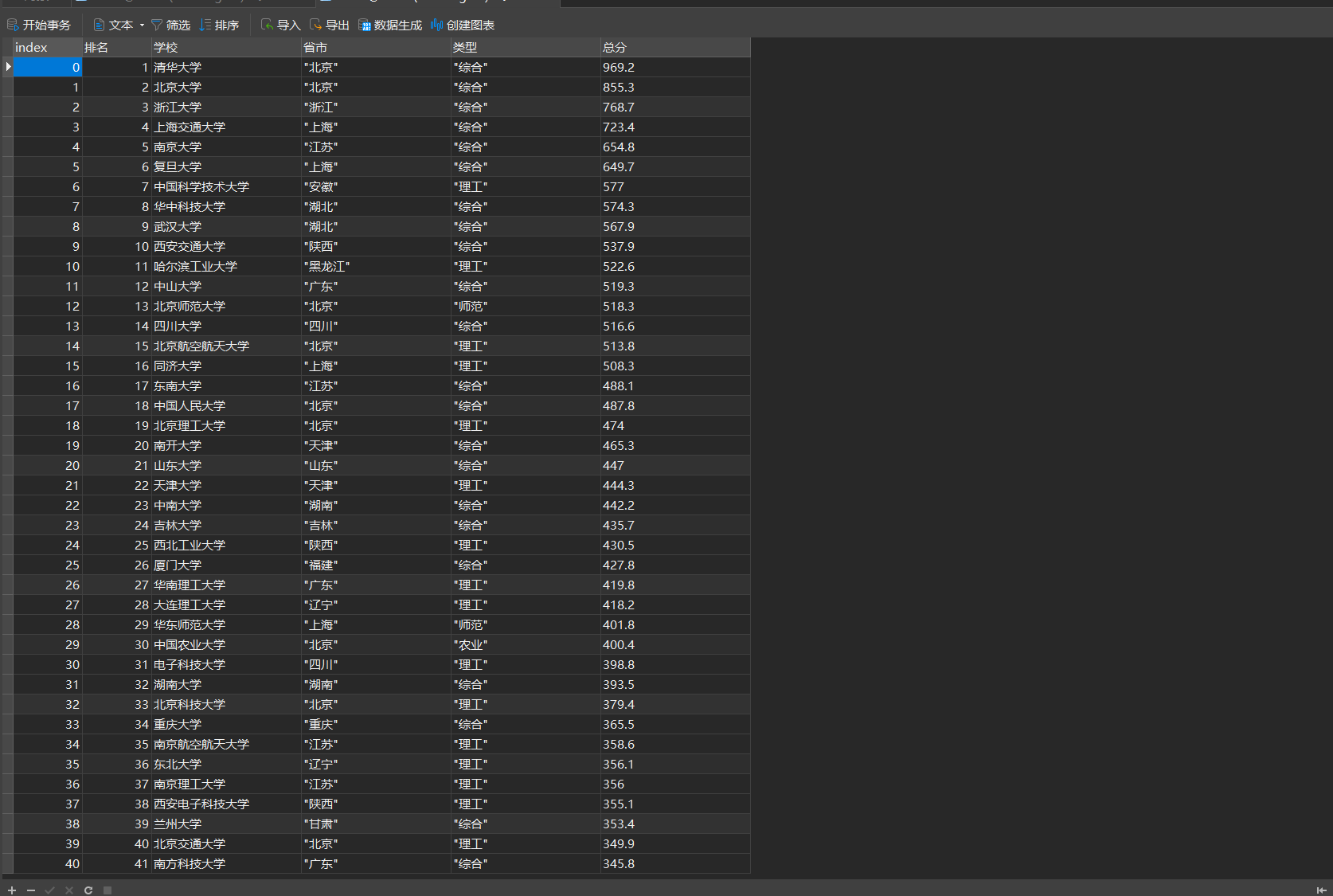Select the 学校 column header
Viewport: 1333px width, 896px height.
click(226, 47)
